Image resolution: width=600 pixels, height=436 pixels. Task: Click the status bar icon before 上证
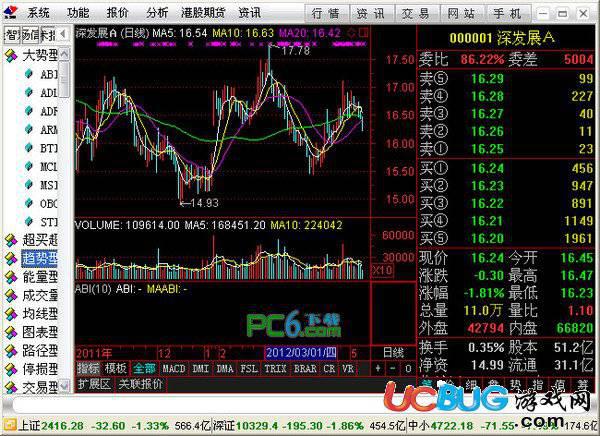coord(10,425)
